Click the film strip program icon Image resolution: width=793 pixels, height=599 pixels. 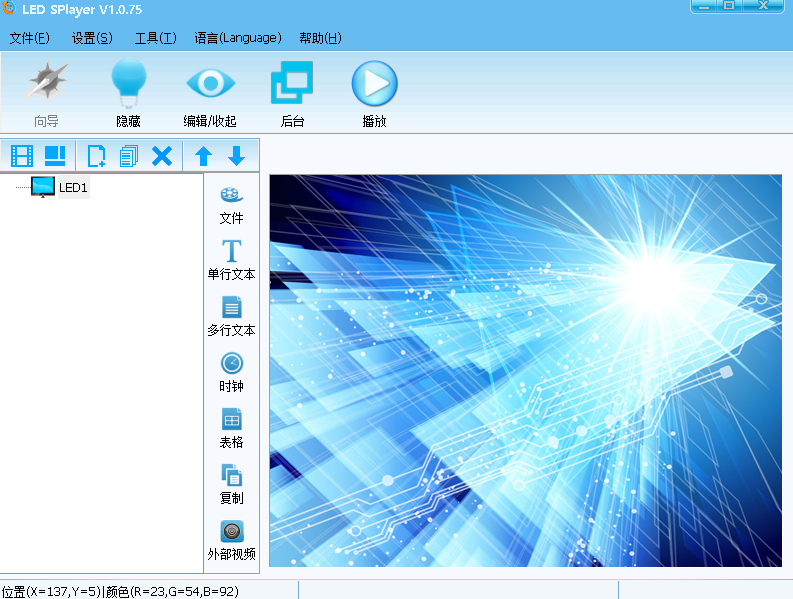pyautogui.click(x=22, y=156)
